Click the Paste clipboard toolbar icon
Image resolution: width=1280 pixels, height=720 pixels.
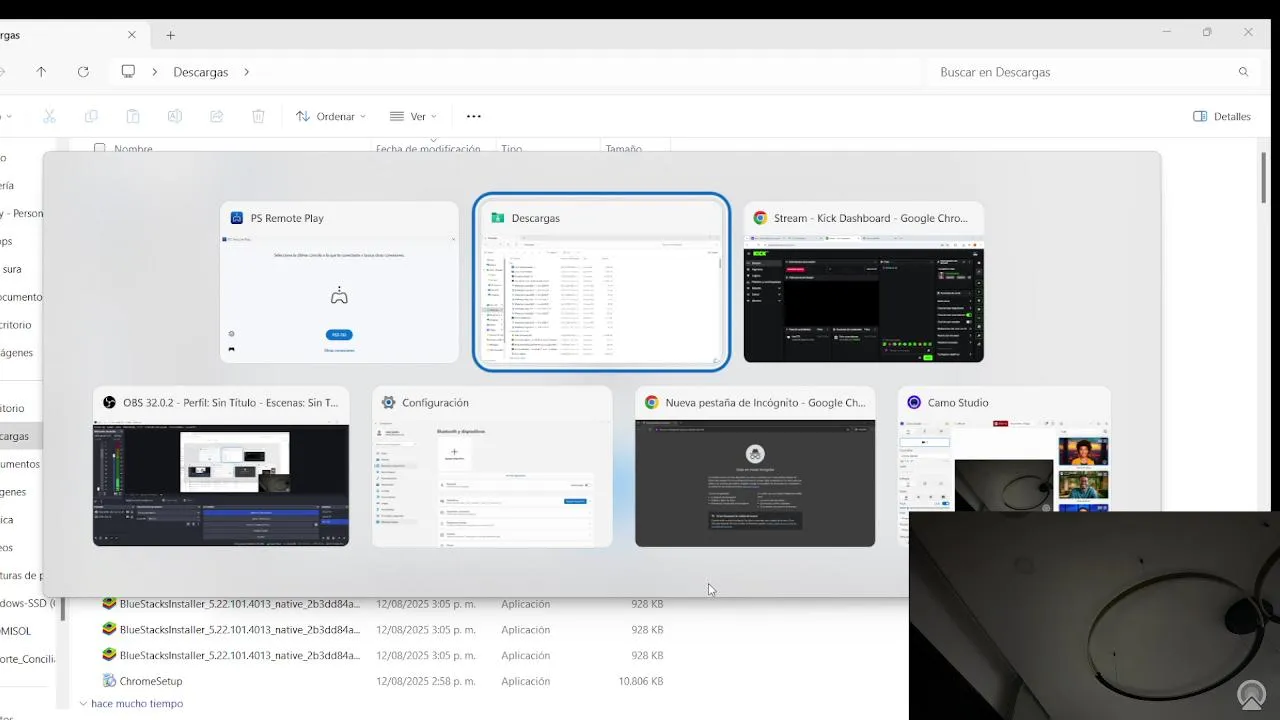[x=133, y=116]
